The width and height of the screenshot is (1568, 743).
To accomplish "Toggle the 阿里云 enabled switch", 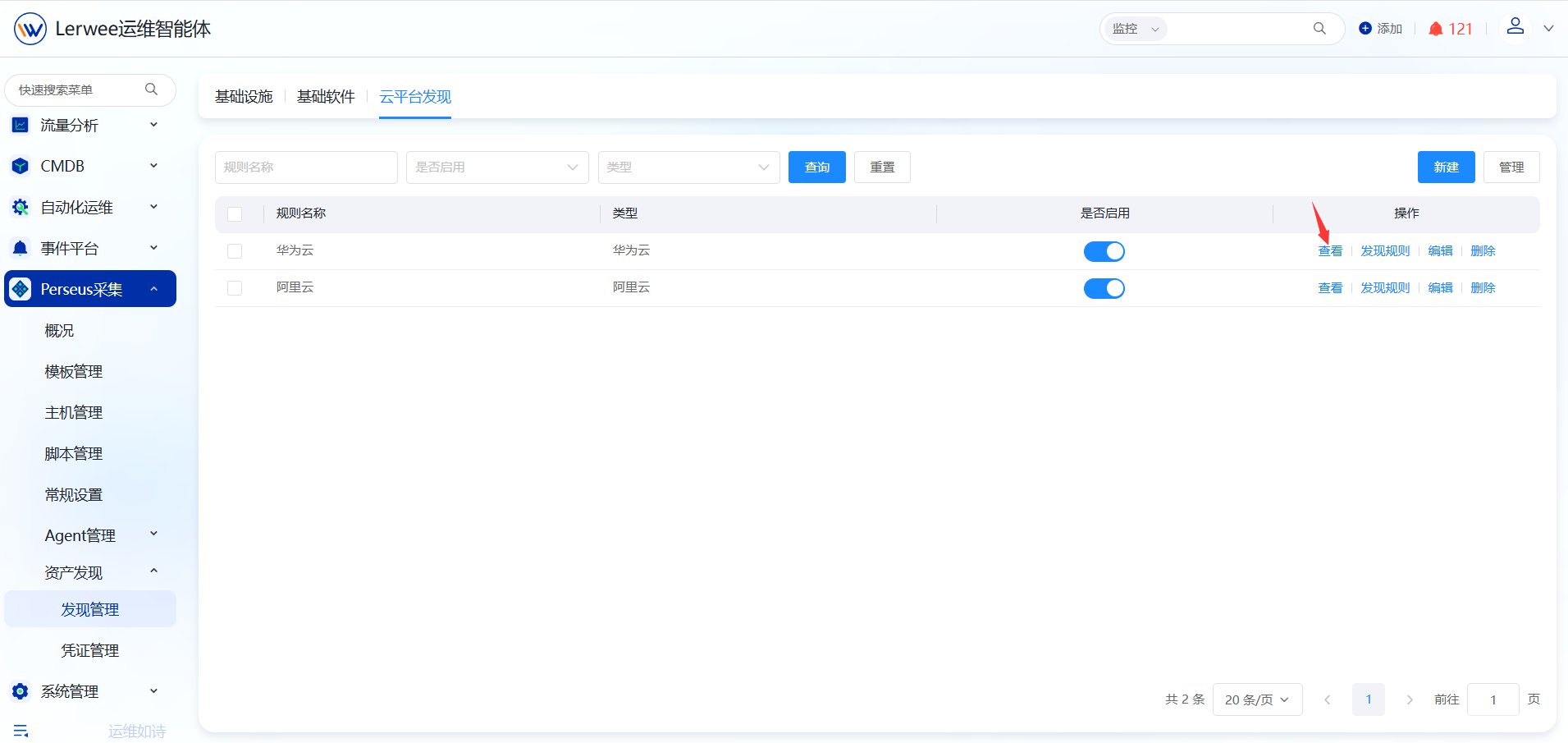I will pos(1104,288).
